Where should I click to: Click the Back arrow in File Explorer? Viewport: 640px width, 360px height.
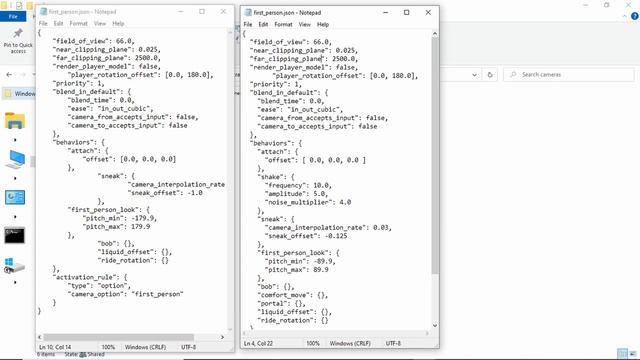(9, 75)
